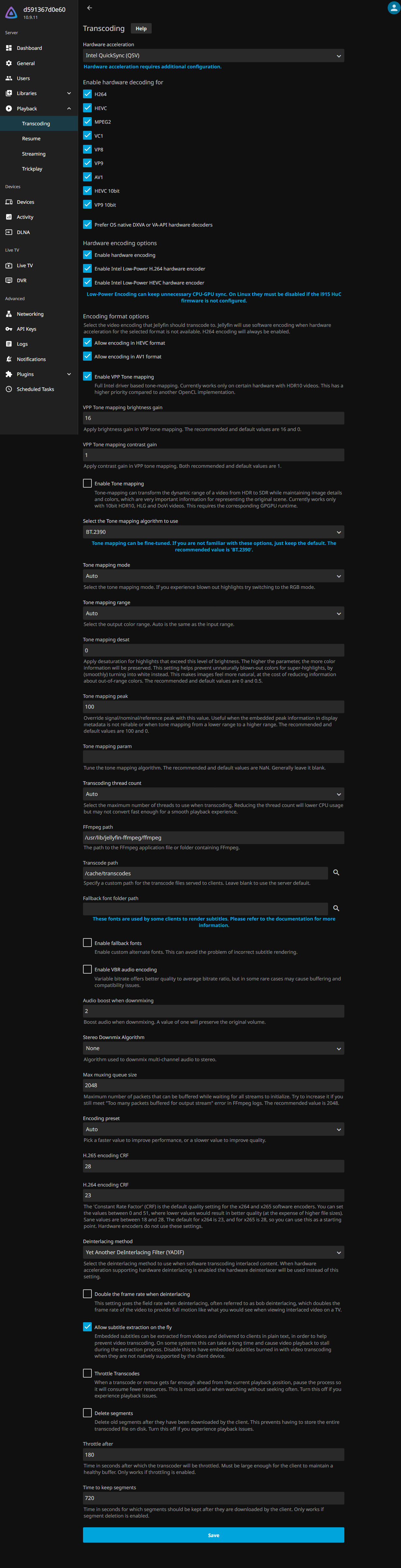
Task: Open Plugins puzzle icon in sidebar
Action: pyautogui.click(x=8, y=374)
